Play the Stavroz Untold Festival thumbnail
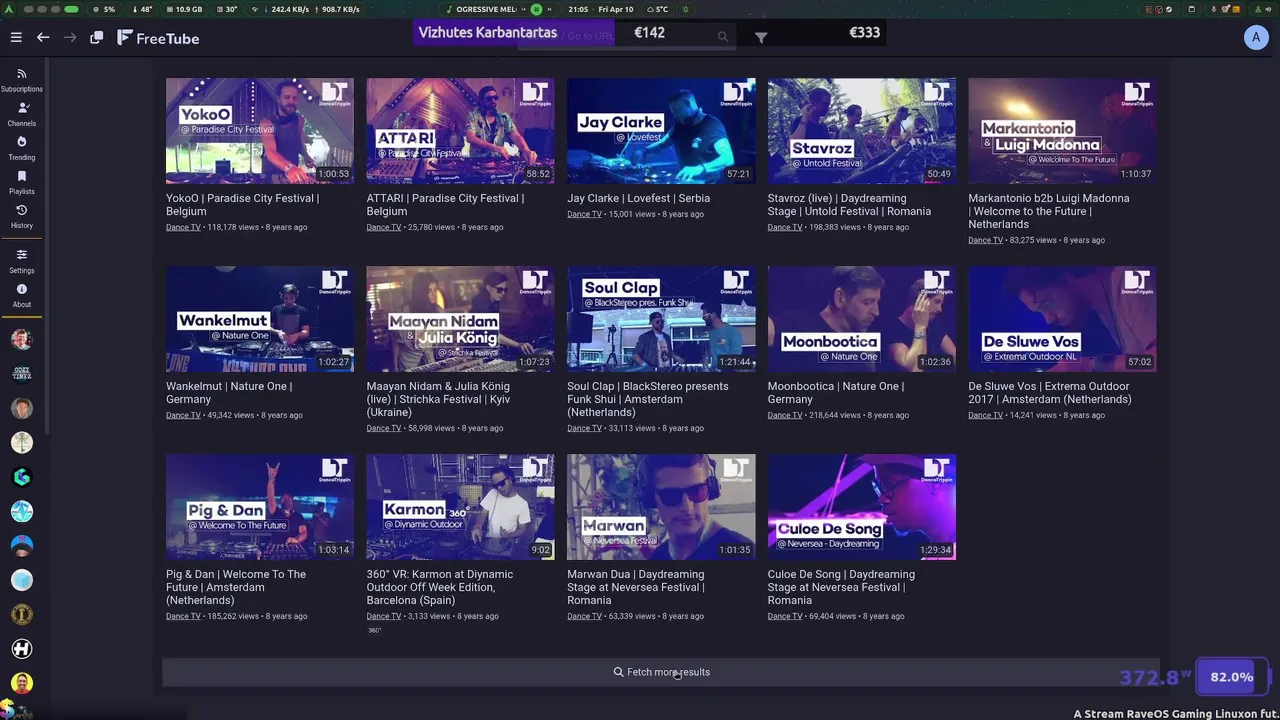This screenshot has width=1280, height=720. tap(862, 131)
